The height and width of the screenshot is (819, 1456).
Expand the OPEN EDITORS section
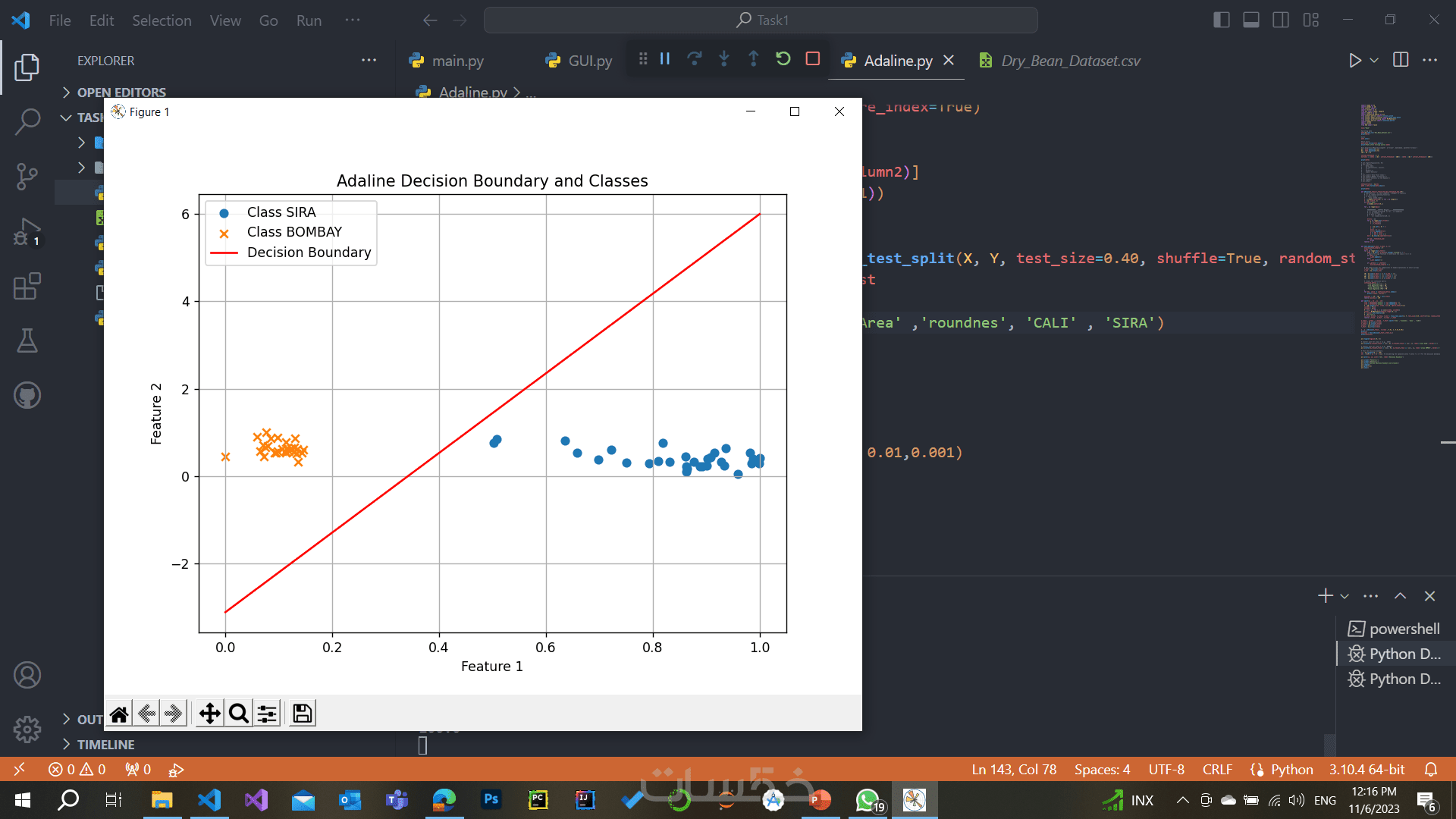click(x=121, y=93)
